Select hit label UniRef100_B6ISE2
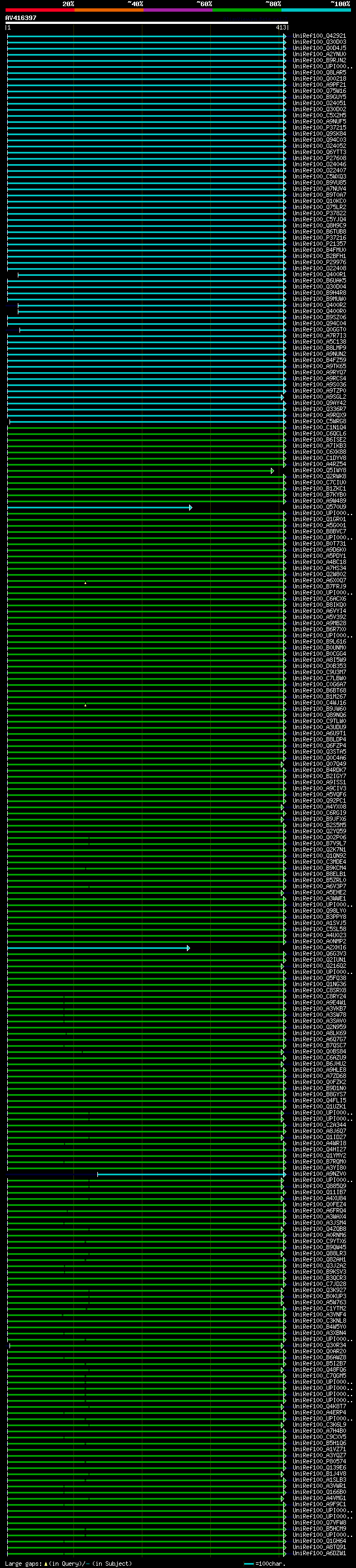356x1568 pixels. click(319, 439)
